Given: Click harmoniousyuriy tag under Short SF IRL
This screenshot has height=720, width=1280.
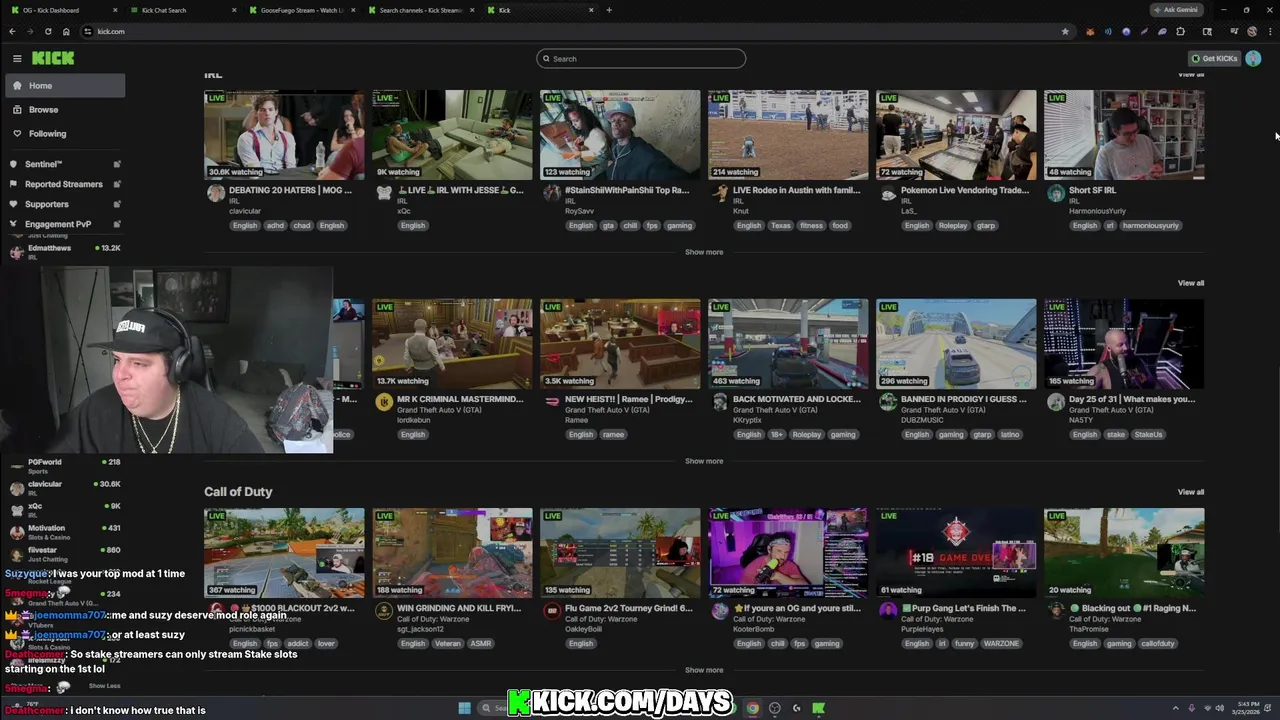Looking at the screenshot, I should tap(1150, 225).
